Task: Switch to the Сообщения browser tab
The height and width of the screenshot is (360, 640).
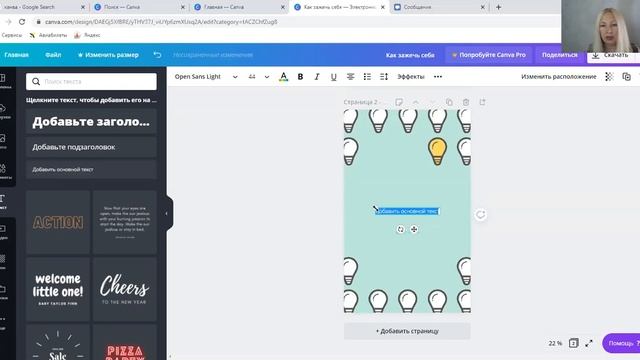Action: [x=439, y=7]
